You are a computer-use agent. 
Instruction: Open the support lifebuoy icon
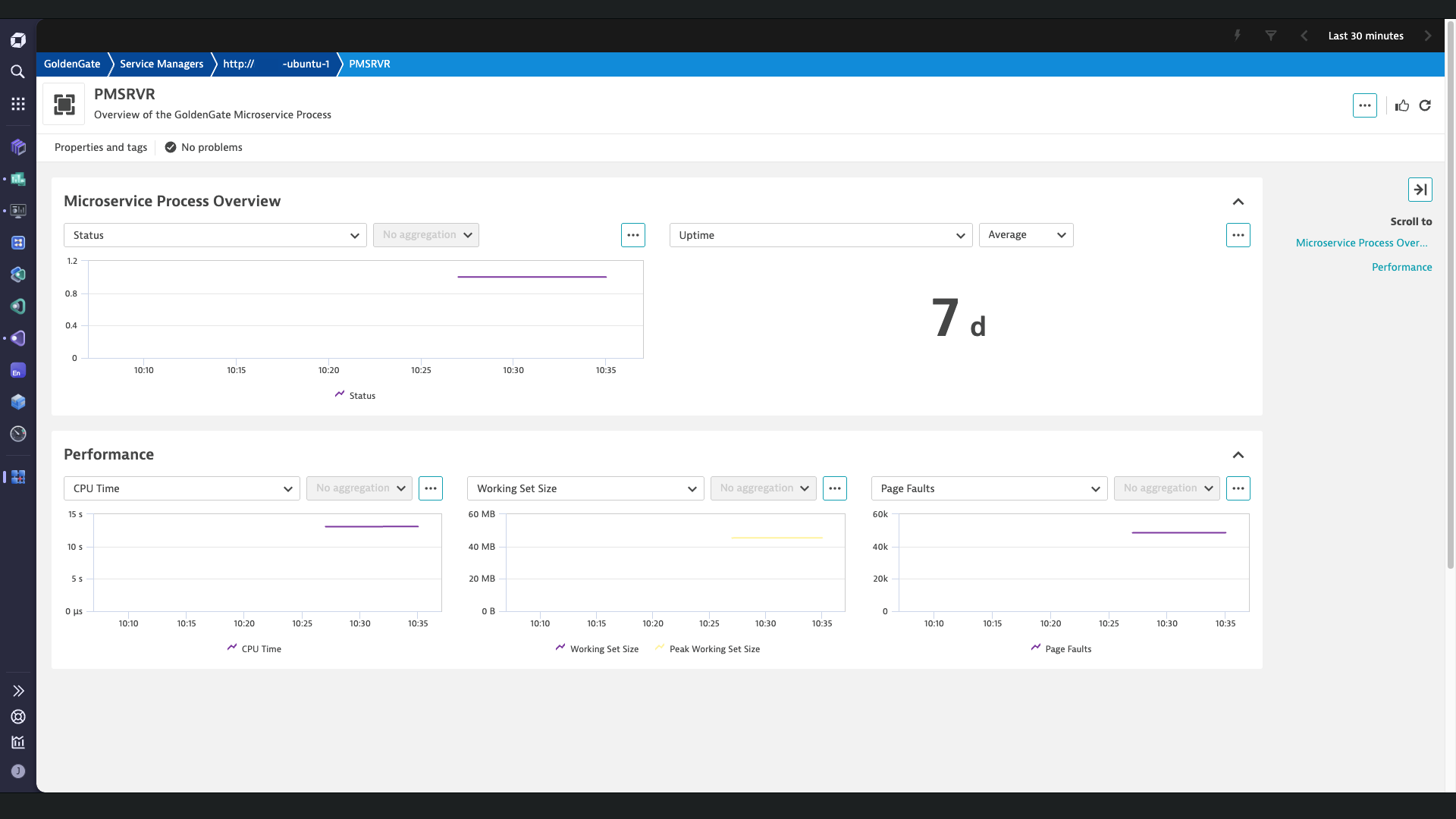(18, 717)
